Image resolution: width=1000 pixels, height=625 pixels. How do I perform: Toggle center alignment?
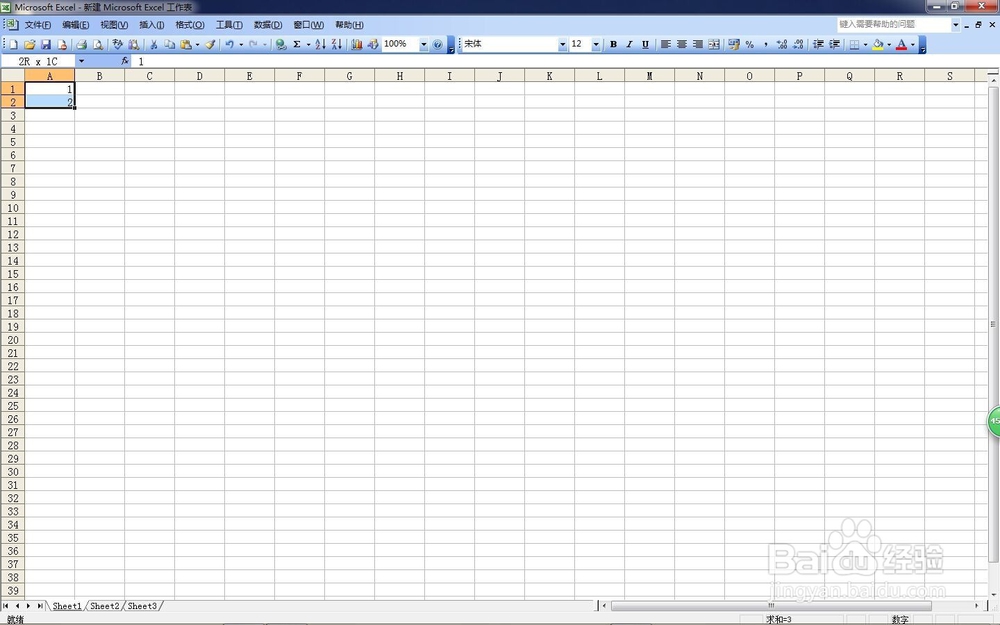(x=680, y=44)
